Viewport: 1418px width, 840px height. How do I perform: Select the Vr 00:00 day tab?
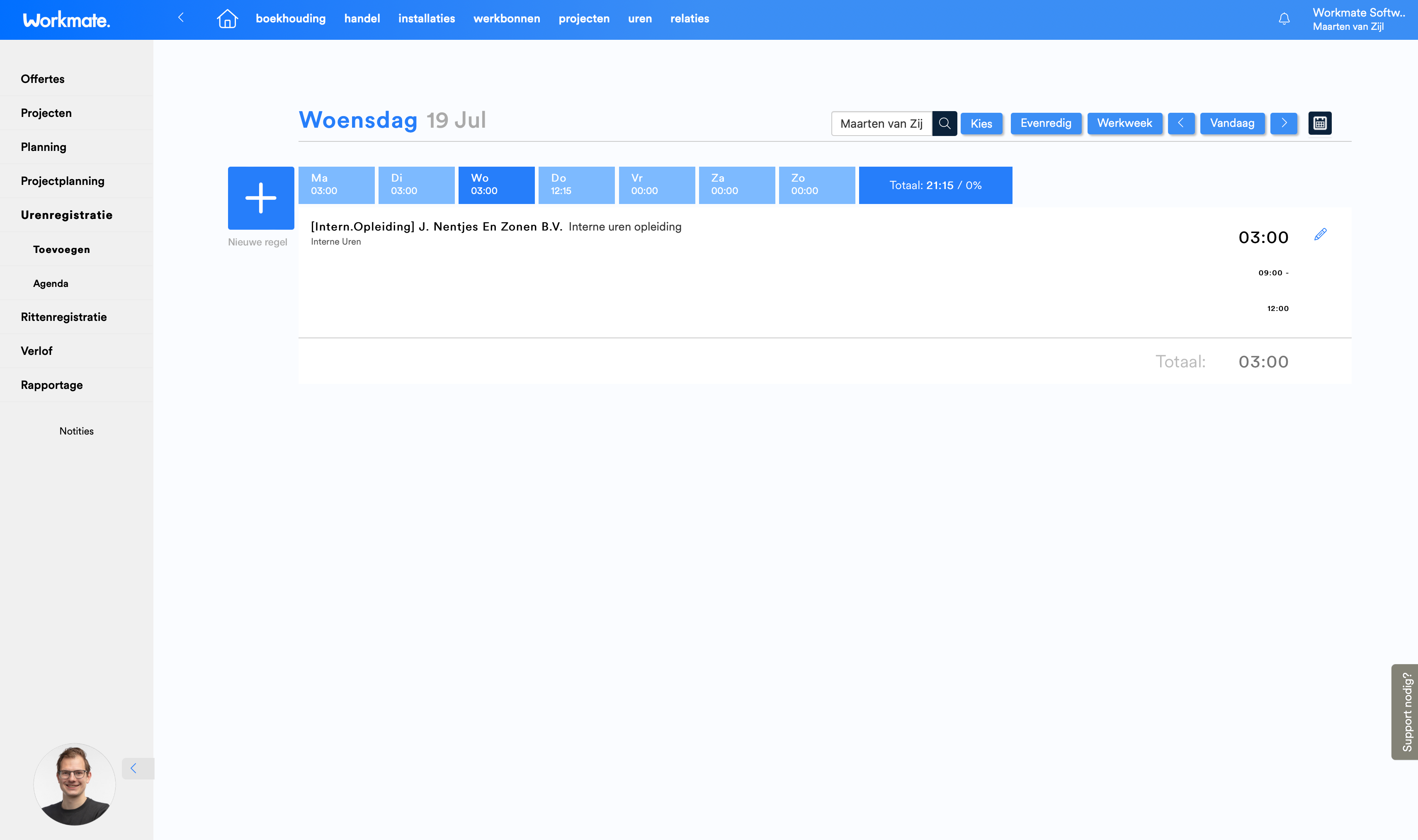click(x=656, y=185)
